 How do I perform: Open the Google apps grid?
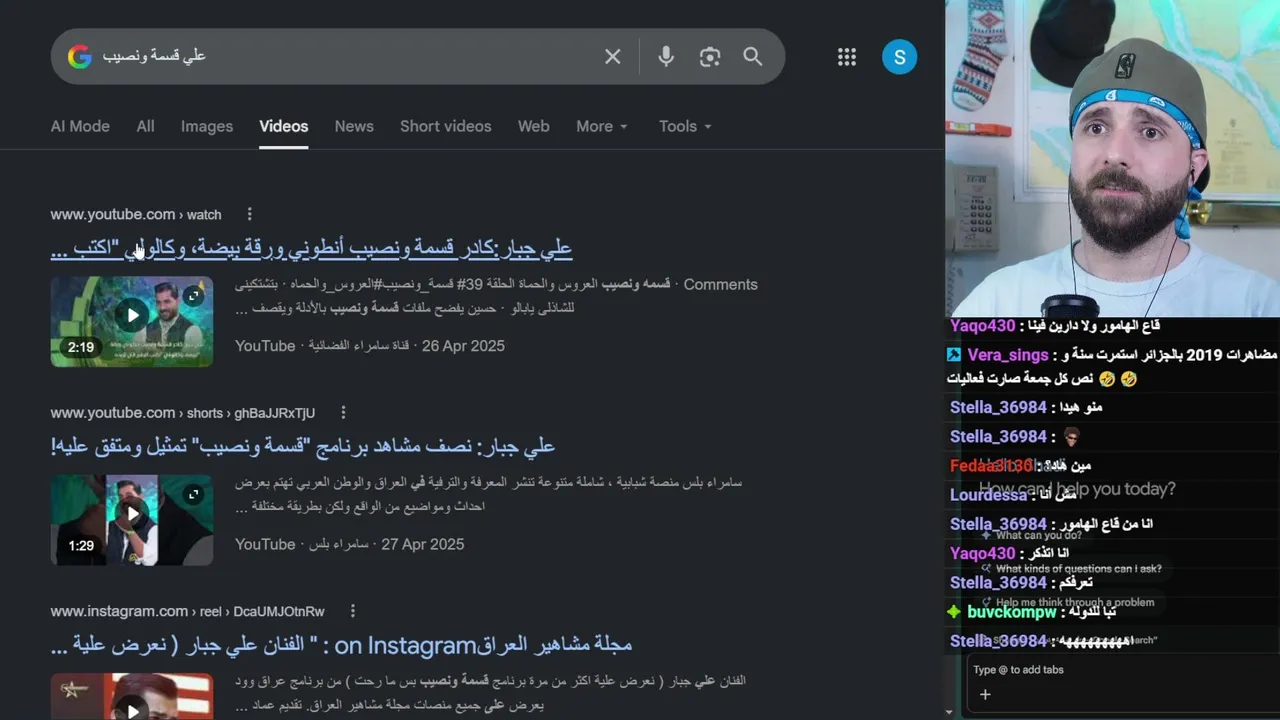(x=847, y=57)
